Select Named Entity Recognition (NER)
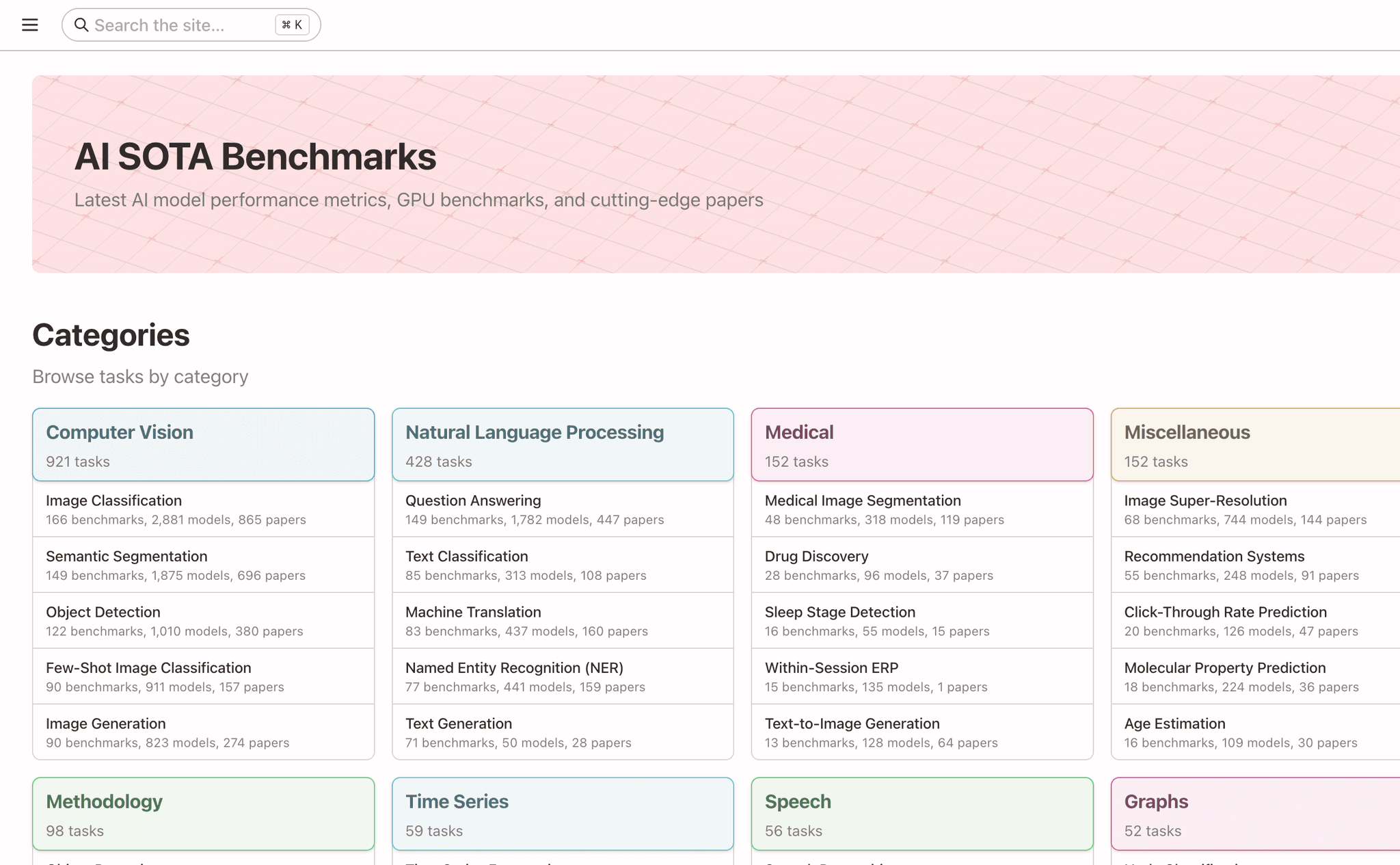Screen dimensions: 1400x865 point(562,676)
